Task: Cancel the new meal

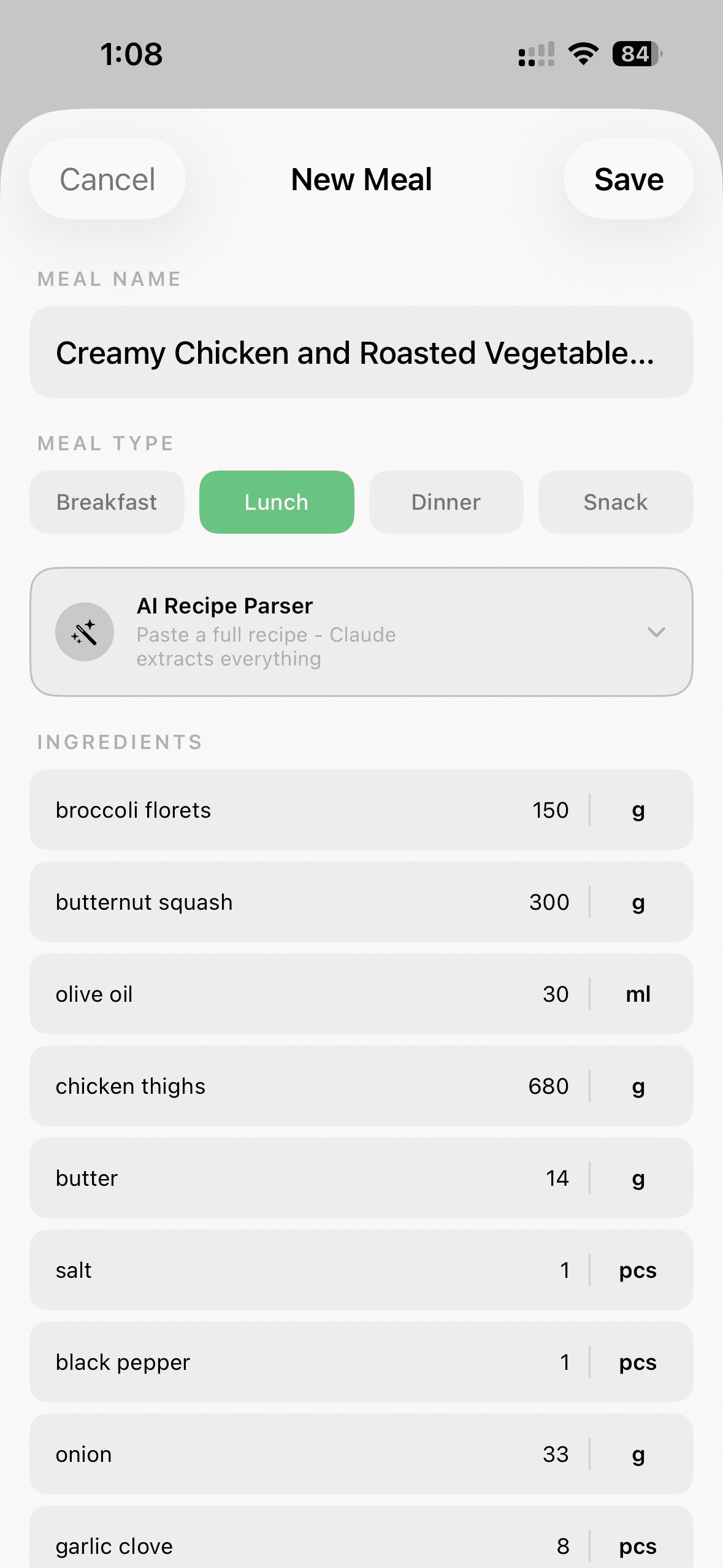Action: pos(107,179)
